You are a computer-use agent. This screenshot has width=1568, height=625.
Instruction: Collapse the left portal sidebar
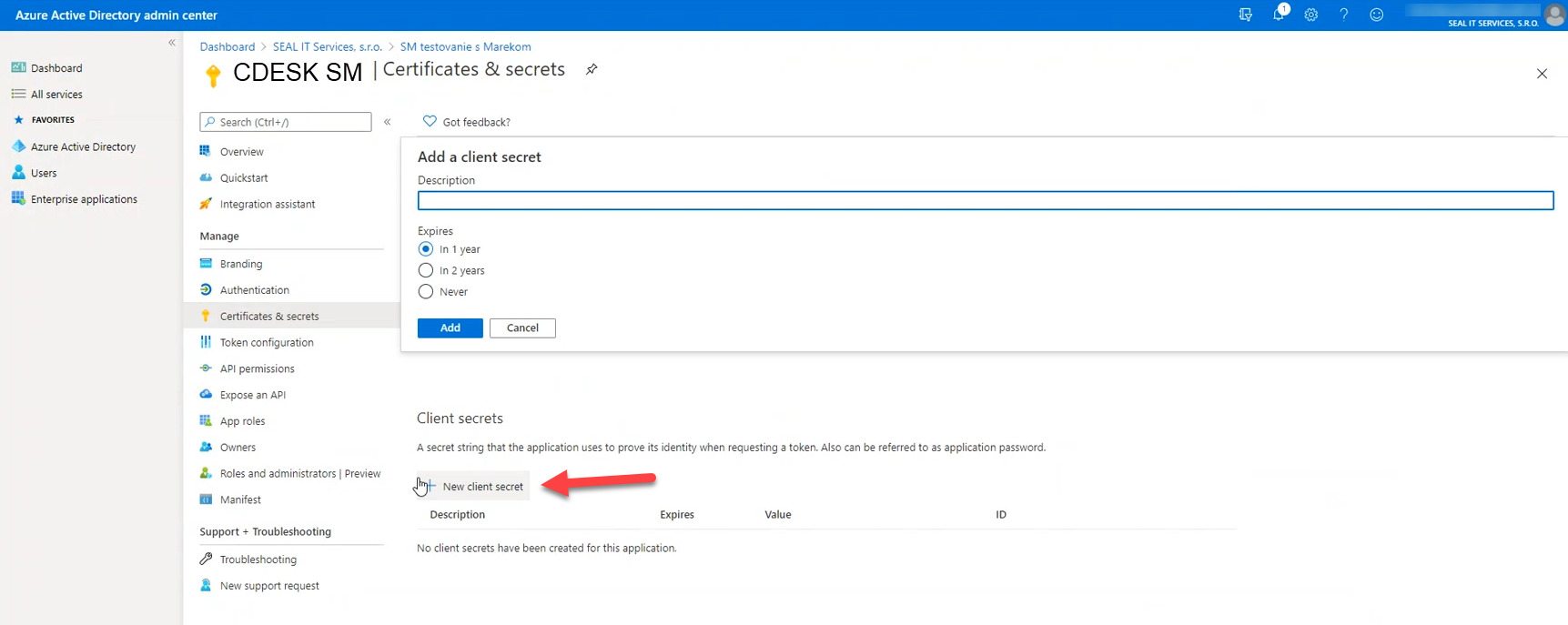[x=172, y=43]
